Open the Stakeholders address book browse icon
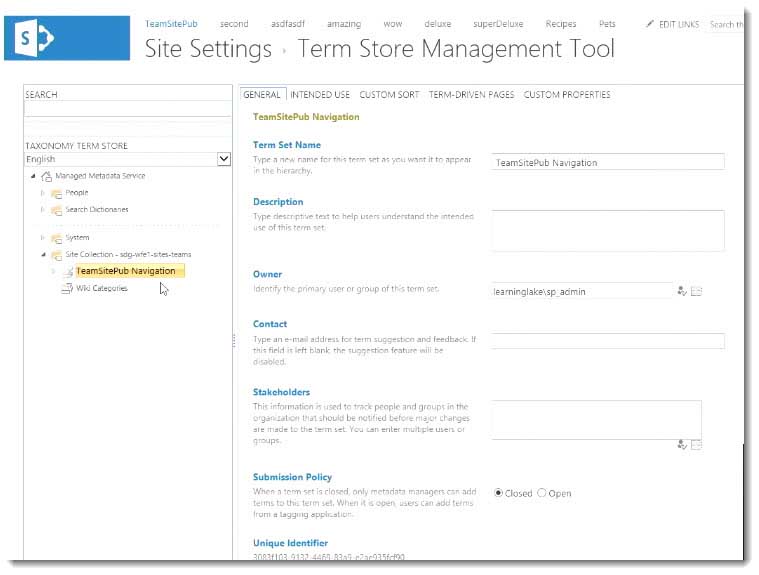The width and height of the screenshot is (759, 575). point(696,445)
